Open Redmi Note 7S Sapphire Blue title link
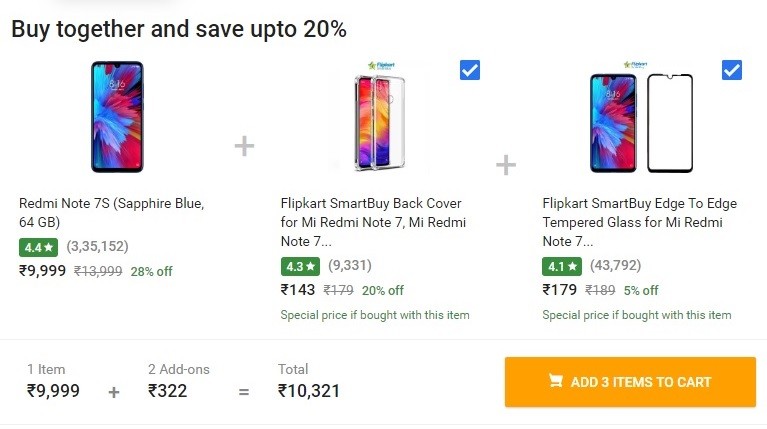 coord(112,212)
